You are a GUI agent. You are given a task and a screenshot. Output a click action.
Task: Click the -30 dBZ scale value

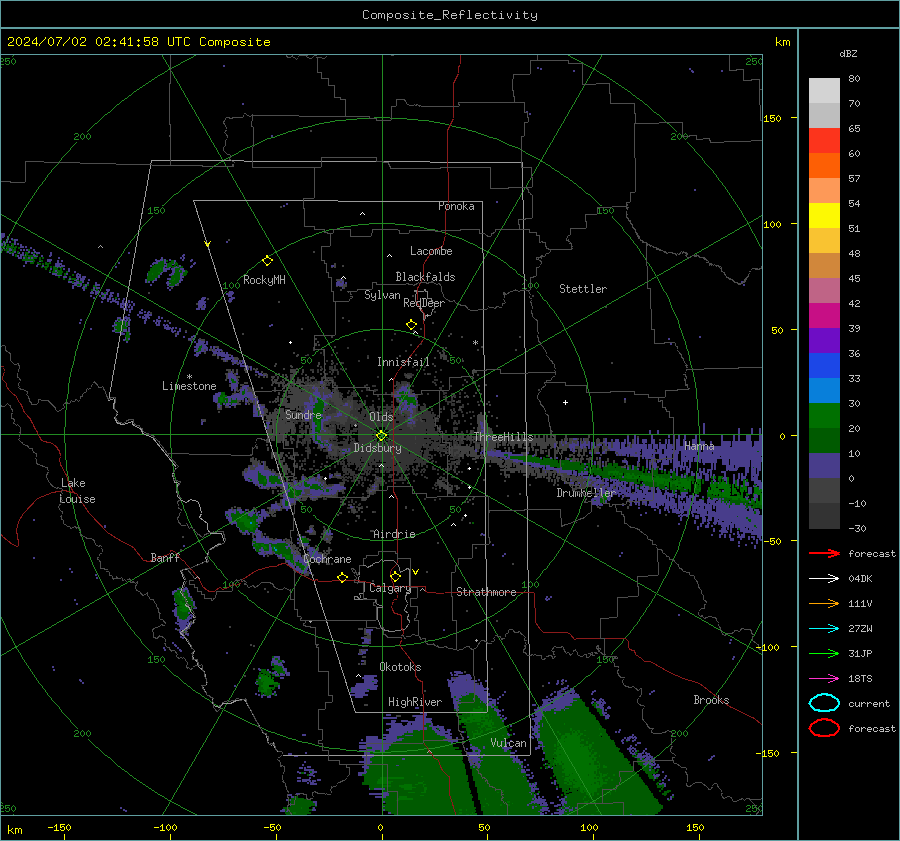pyautogui.click(x=858, y=528)
